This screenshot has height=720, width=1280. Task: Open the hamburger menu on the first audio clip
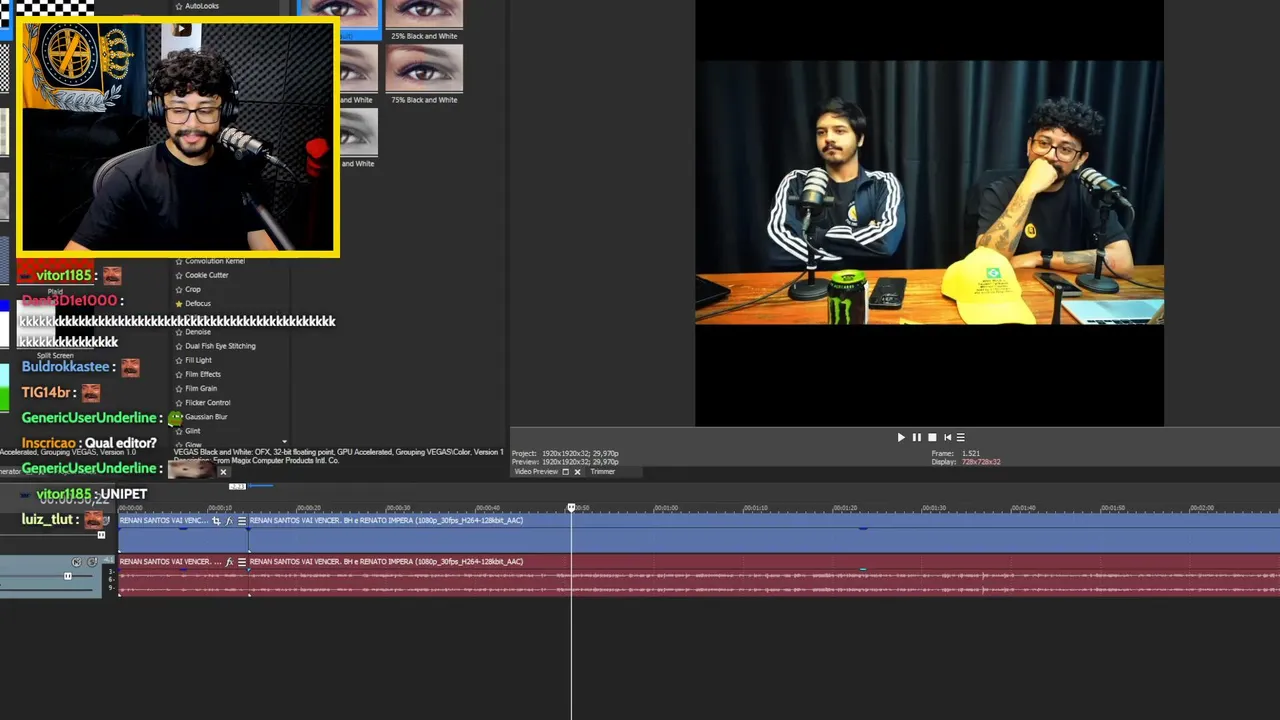(x=241, y=562)
